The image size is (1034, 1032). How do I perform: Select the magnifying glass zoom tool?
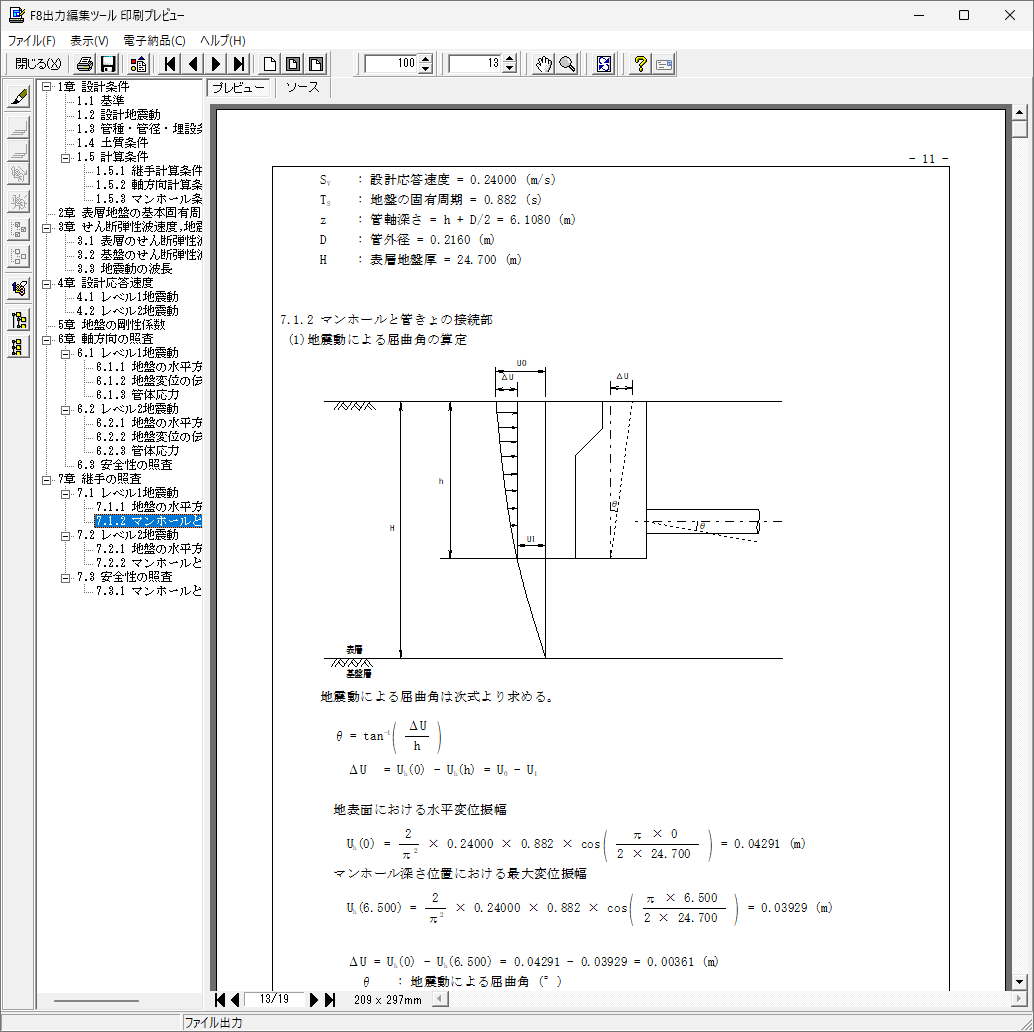567,64
